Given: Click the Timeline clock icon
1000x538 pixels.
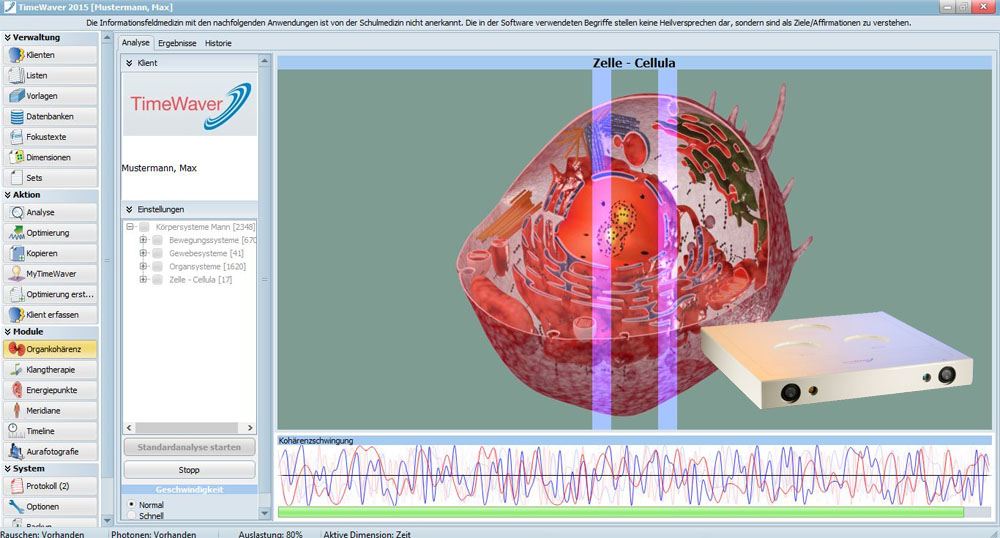Looking at the screenshot, I should coord(17,431).
